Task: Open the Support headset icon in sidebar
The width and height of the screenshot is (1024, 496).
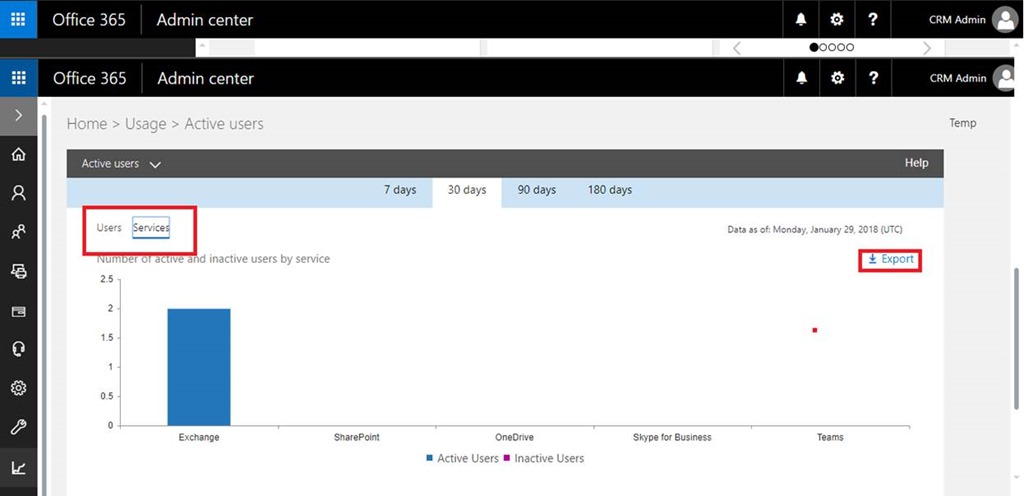Action: (x=18, y=349)
